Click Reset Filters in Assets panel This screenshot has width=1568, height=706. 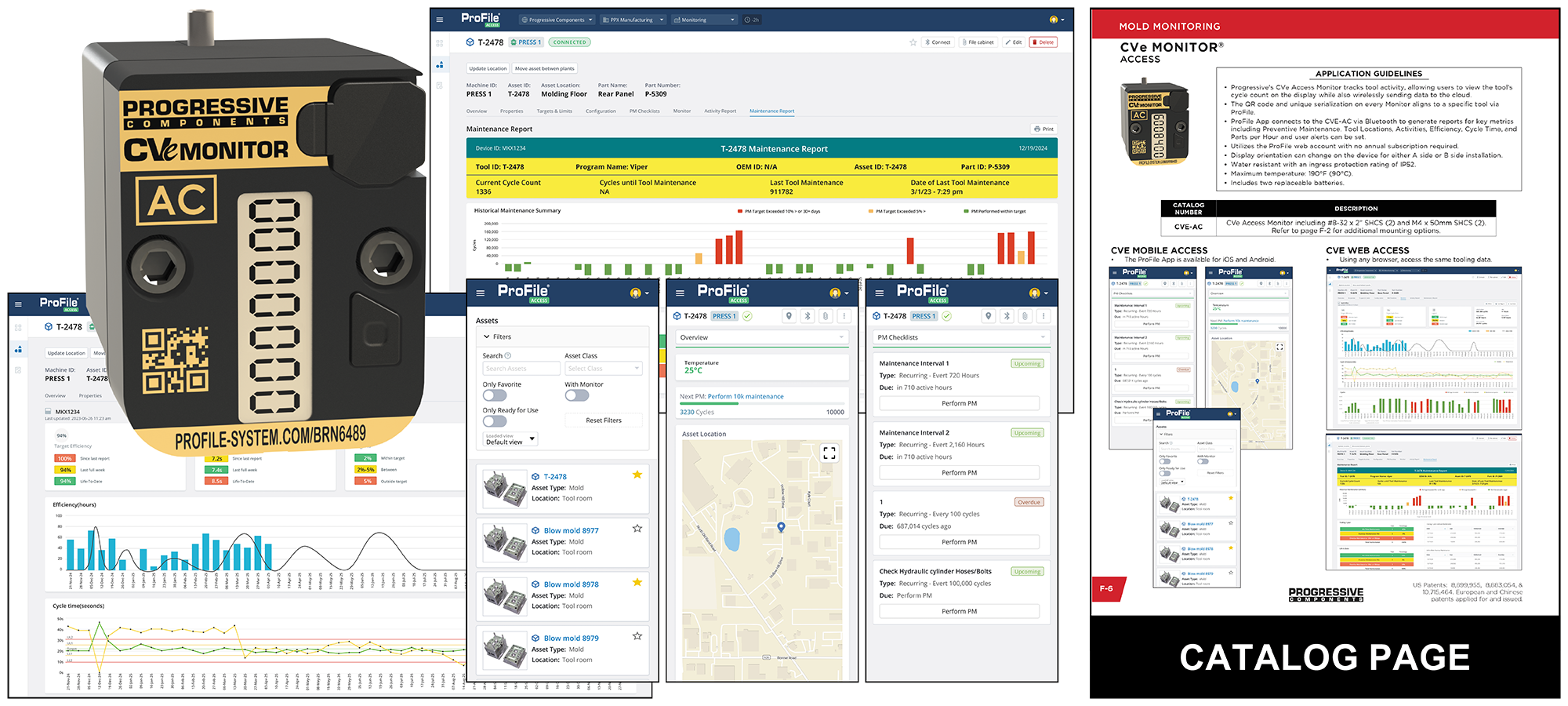point(604,420)
